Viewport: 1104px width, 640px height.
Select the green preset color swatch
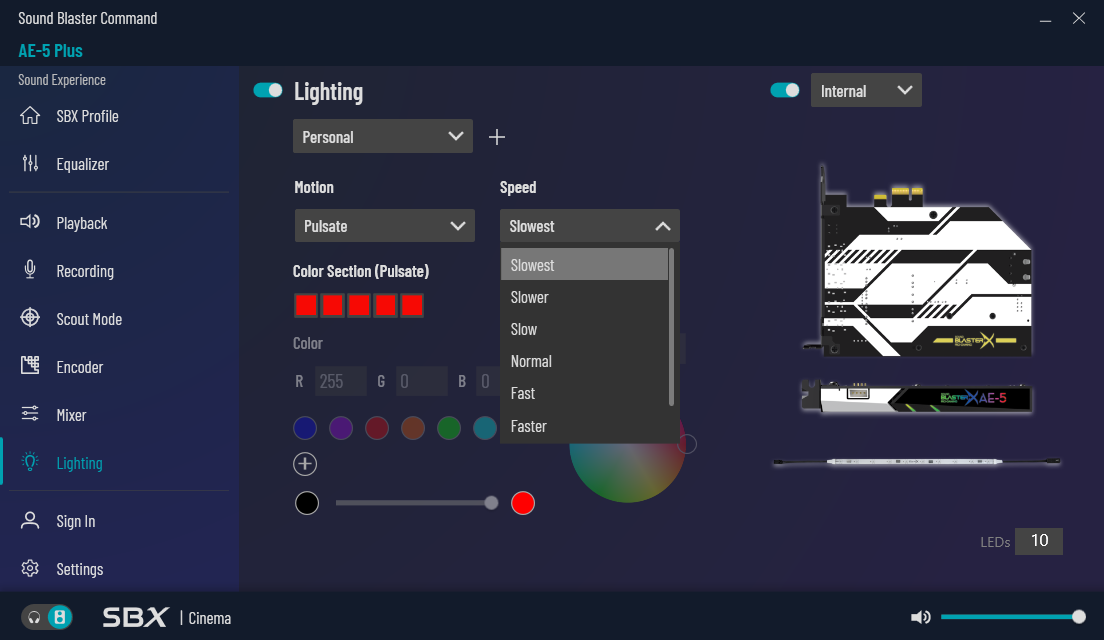pos(449,428)
